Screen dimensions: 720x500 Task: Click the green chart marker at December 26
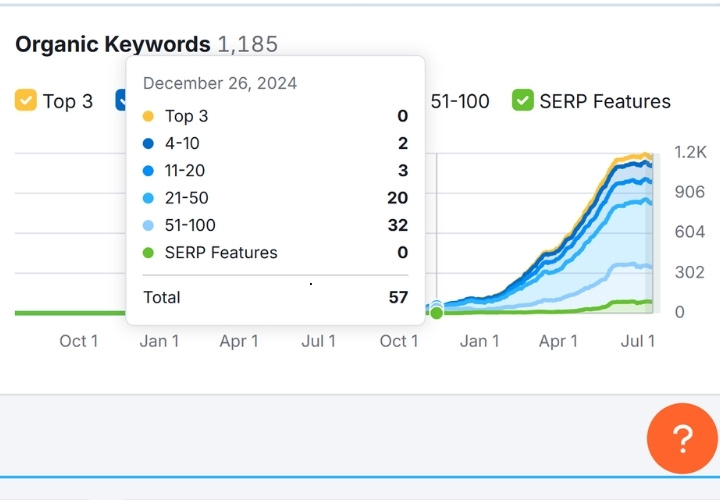point(437,313)
